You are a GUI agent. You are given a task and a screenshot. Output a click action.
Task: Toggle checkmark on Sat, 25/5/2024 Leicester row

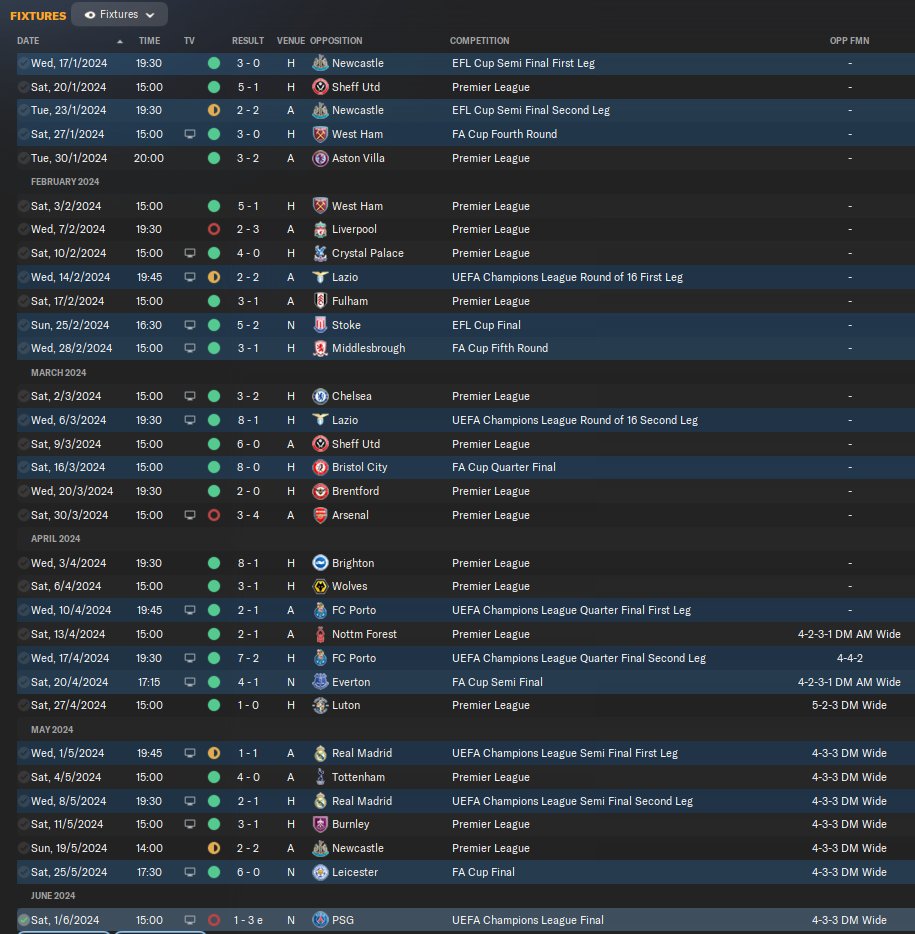click(23, 872)
